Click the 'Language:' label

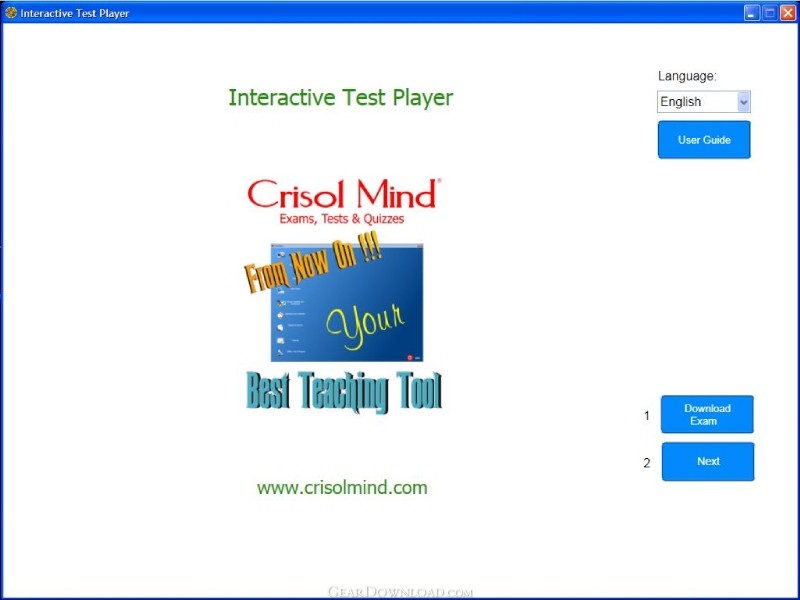(x=687, y=77)
